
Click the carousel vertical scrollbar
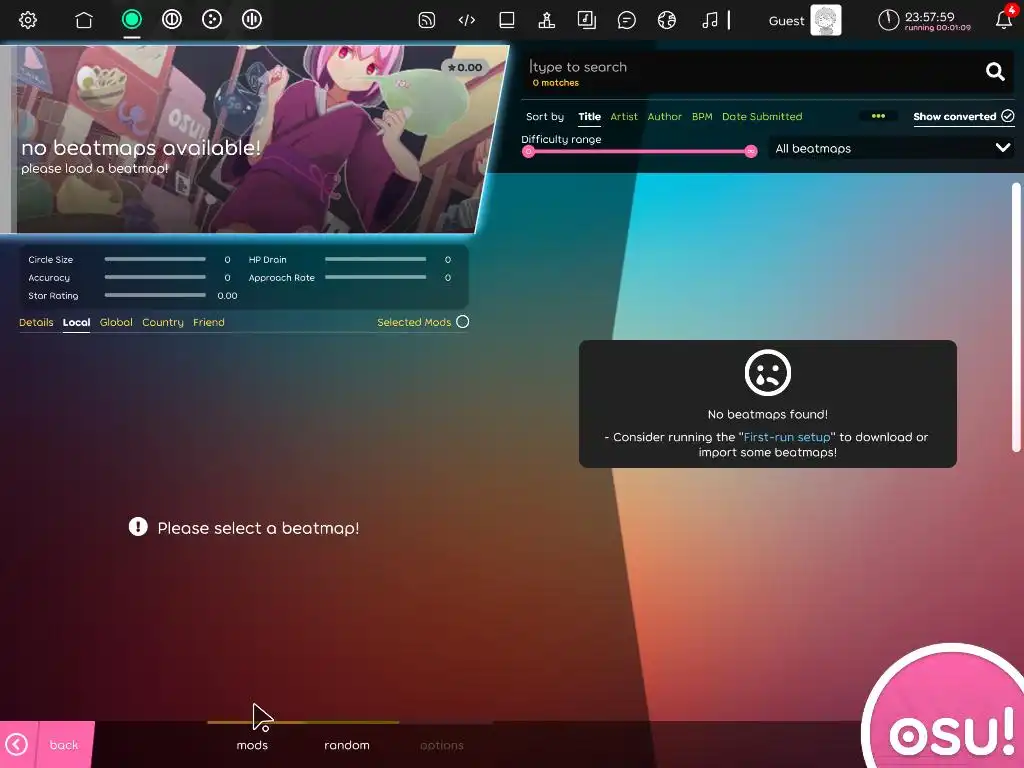pos(1016,317)
